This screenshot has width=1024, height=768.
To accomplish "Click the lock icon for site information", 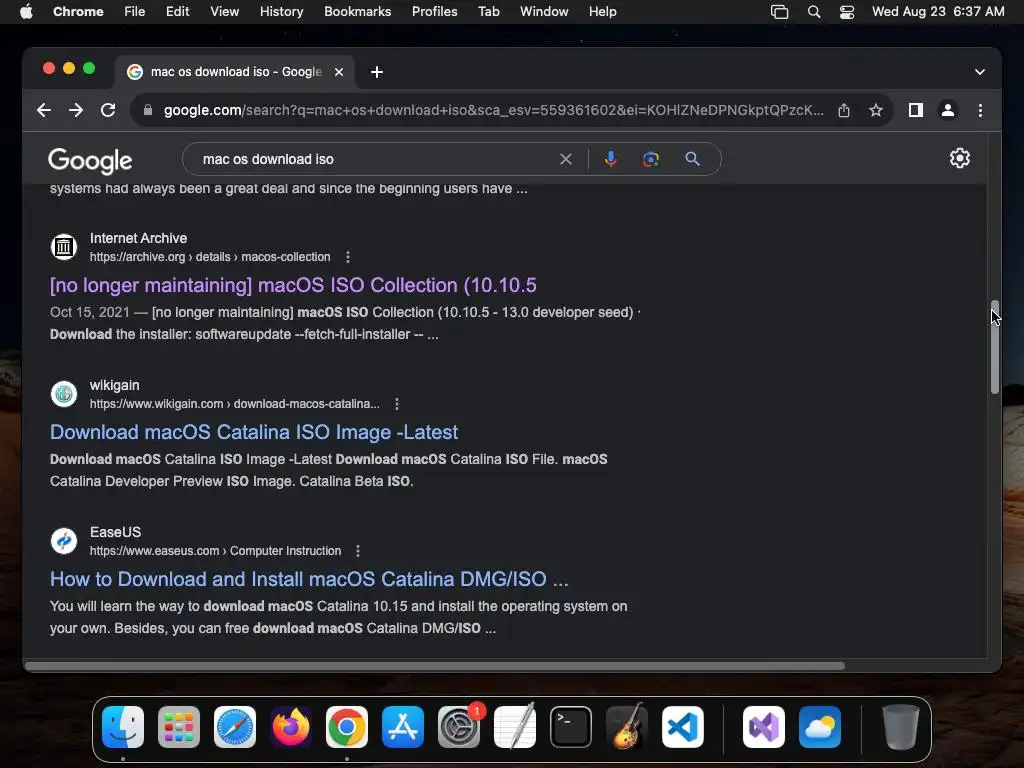I will click(148, 110).
